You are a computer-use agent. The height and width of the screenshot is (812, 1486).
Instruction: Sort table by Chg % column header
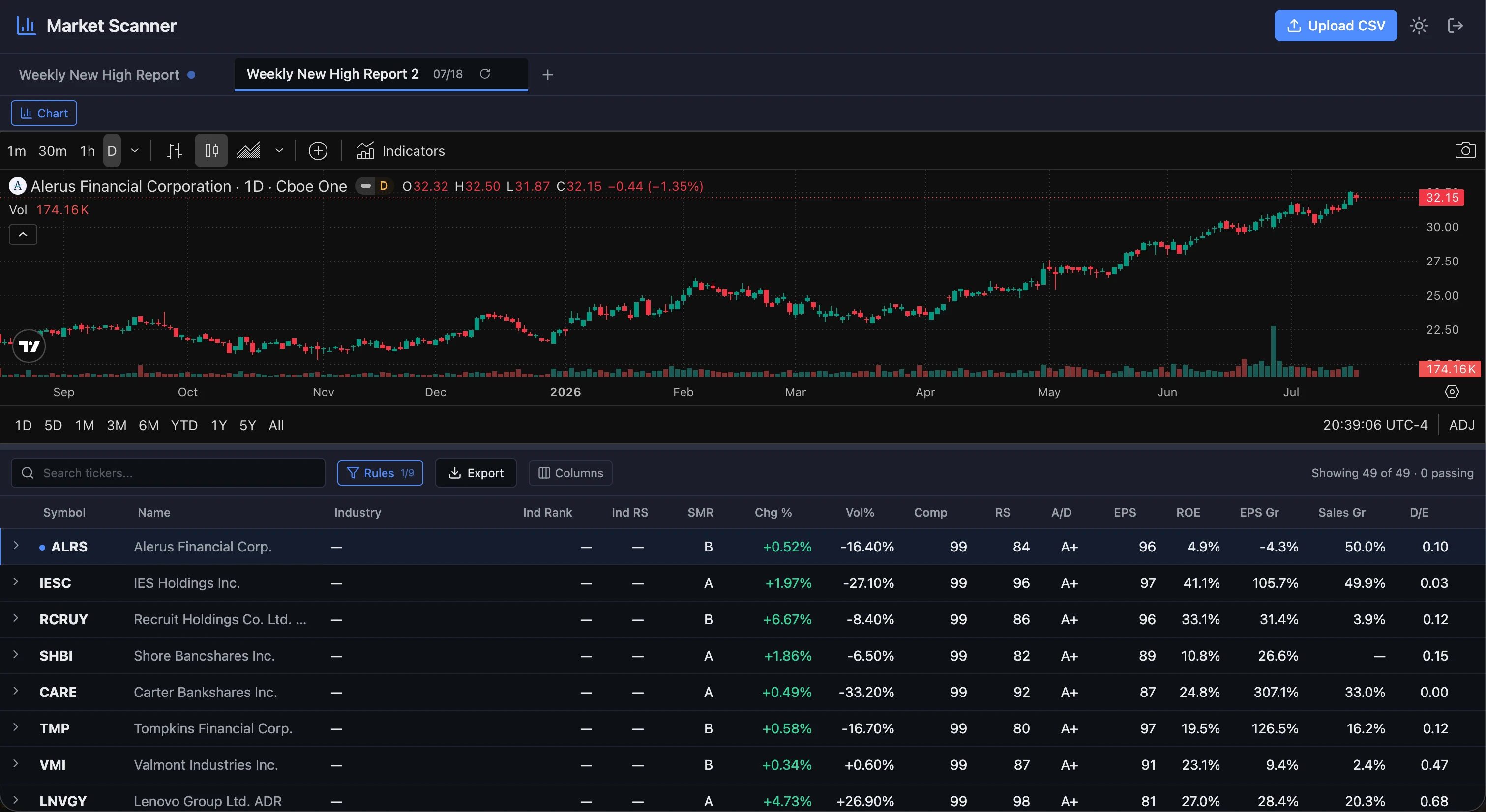point(773,512)
